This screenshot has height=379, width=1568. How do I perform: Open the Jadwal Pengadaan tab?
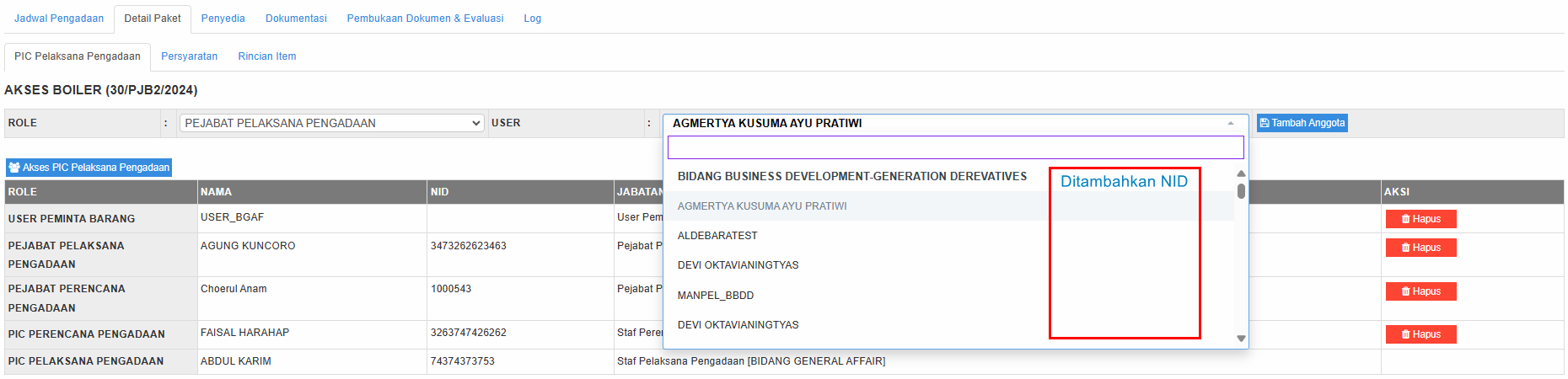click(59, 19)
